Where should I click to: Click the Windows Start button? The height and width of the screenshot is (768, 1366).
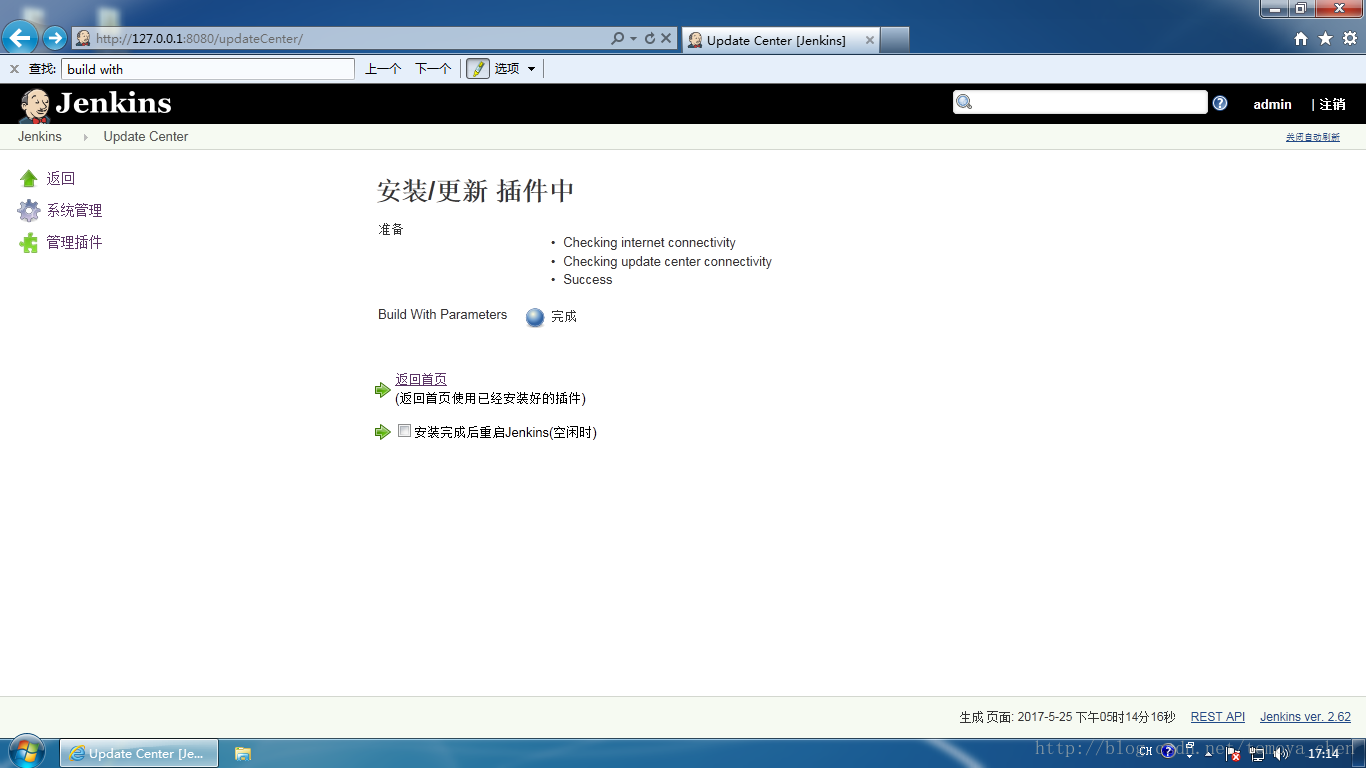pos(28,753)
